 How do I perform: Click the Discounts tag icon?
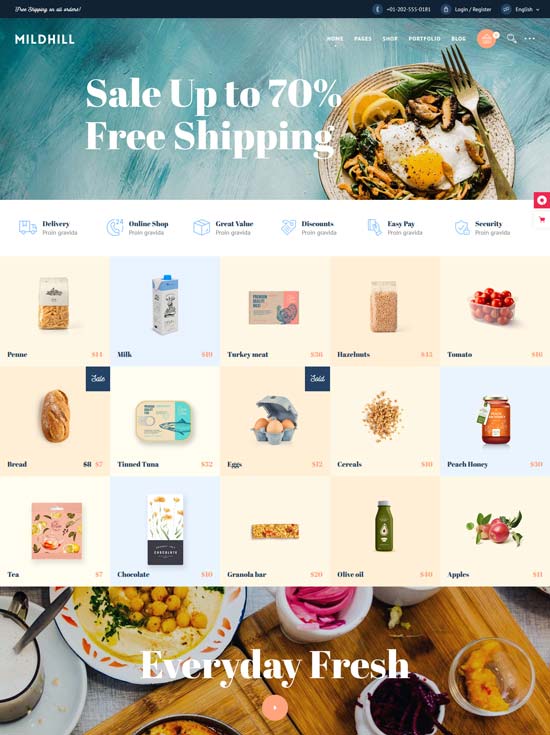click(288, 227)
